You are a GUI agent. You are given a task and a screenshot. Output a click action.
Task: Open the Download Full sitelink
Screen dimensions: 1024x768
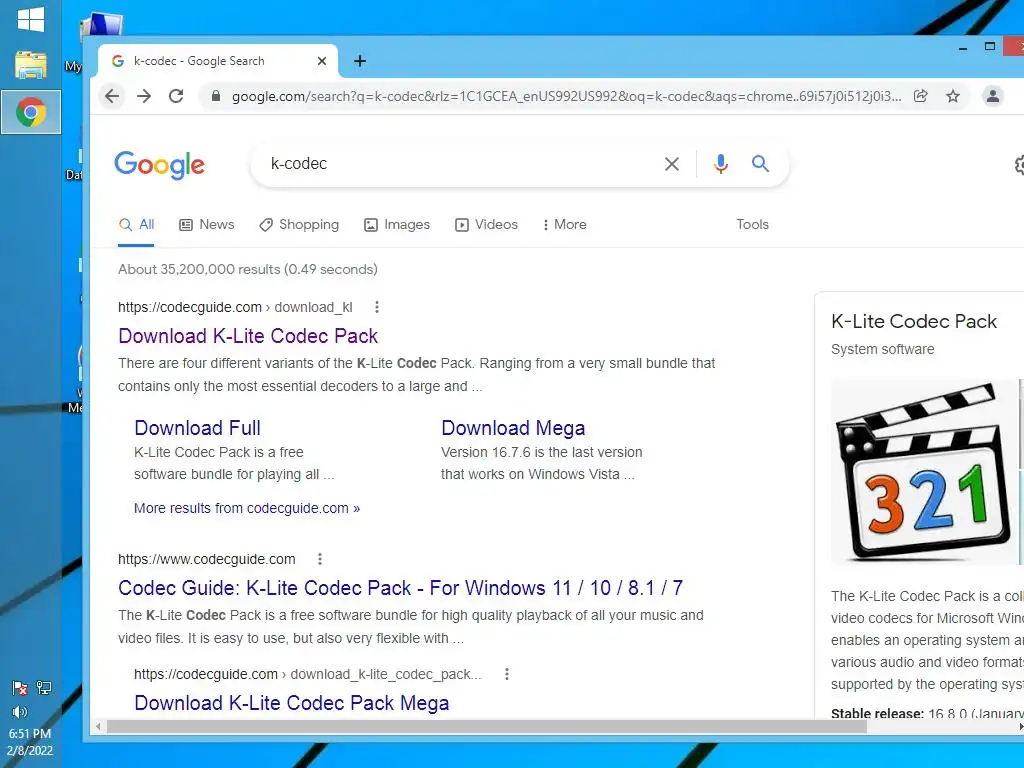pyautogui.click(x=197, y=428)
